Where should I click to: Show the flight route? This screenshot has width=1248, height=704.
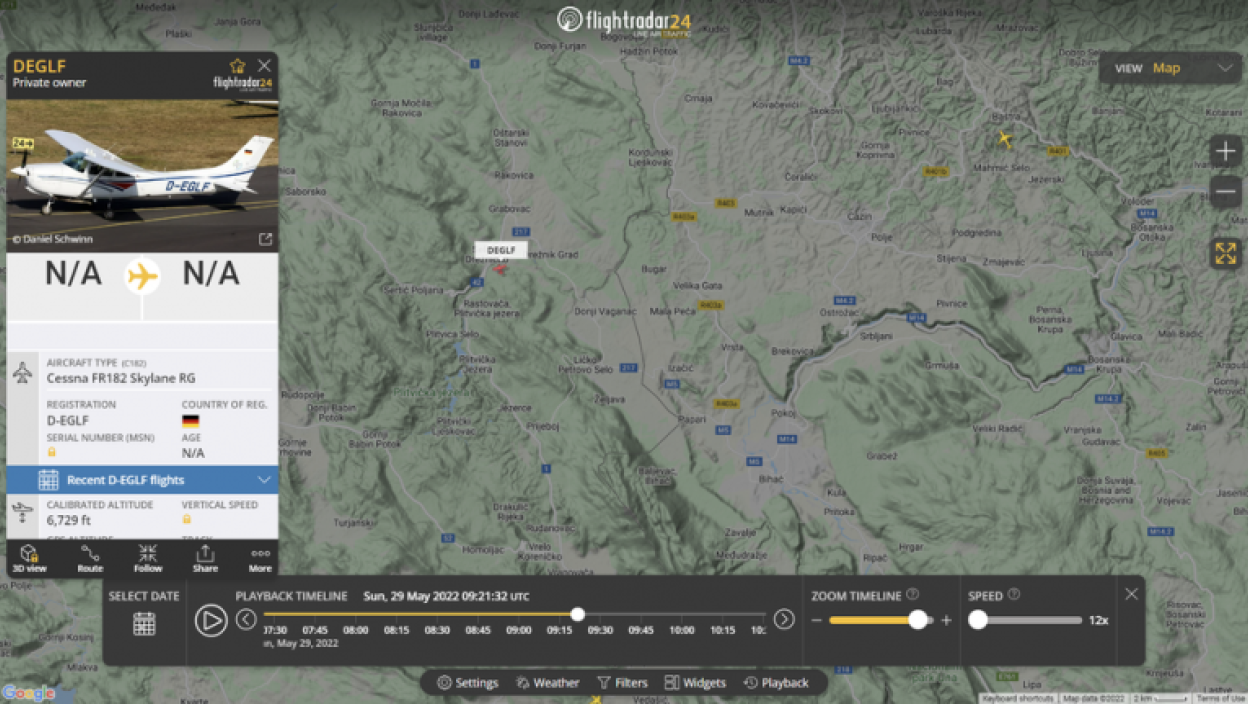pyautogui.click(x=90, y=558)
